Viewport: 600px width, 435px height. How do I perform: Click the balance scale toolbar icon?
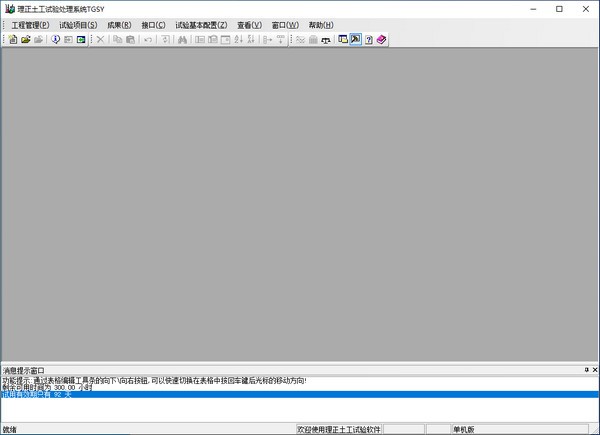tap(326, 40)
